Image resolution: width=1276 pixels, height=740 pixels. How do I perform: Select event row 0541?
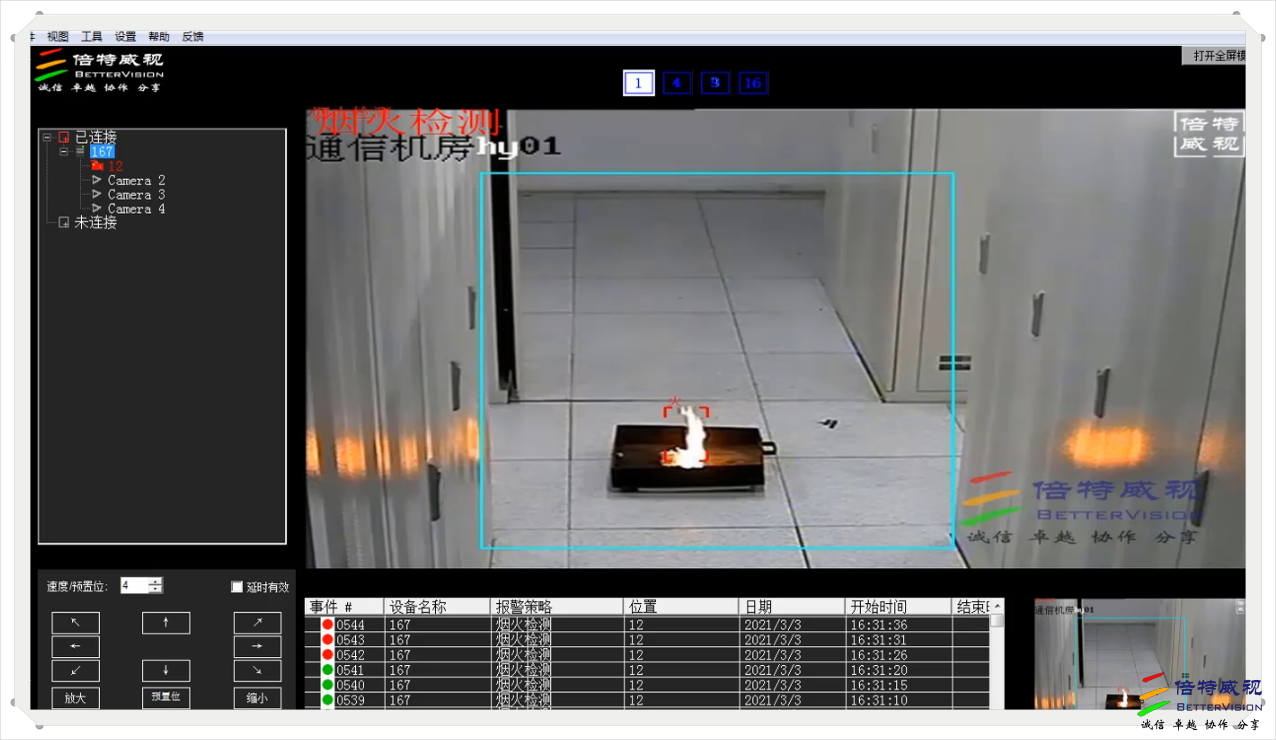click(x=647, y=670)
